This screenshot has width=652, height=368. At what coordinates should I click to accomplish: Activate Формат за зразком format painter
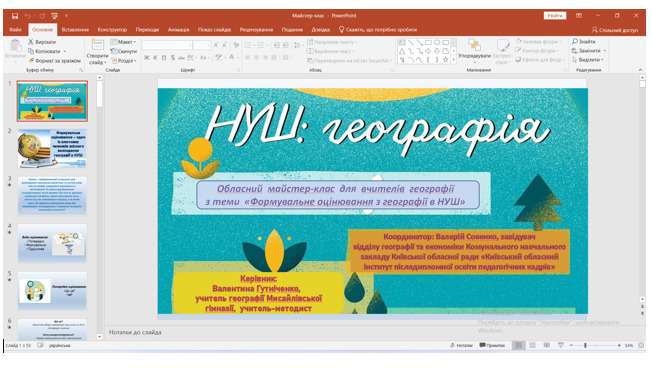click(54, 61)
